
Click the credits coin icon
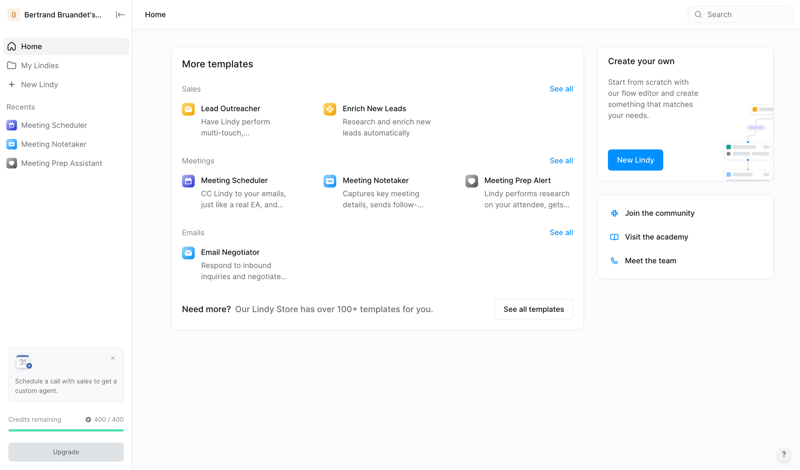pyautogui.click(x=88, y=419)
